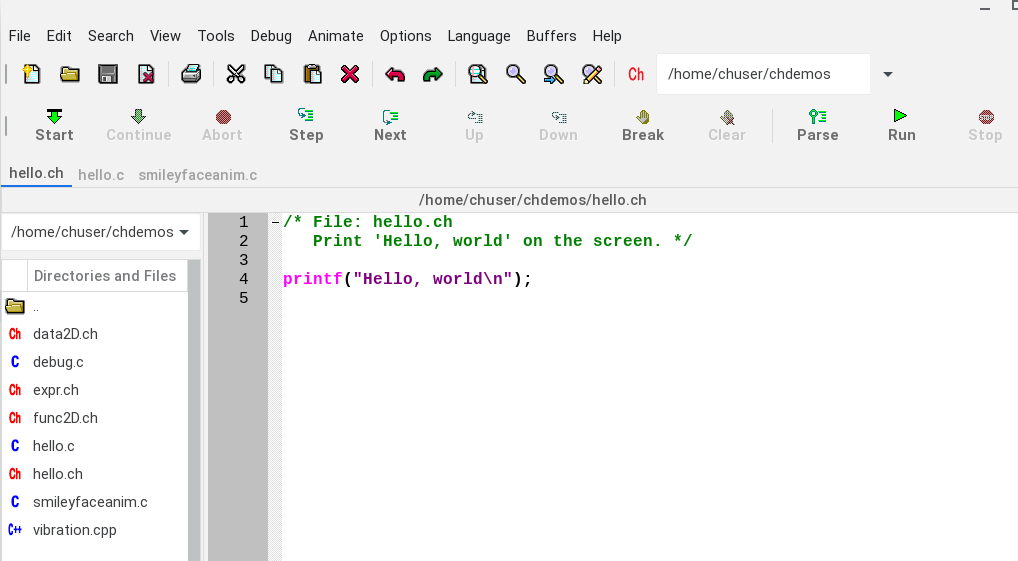Open the toolbar directory path dropdown arrow

tap(887, 74)
